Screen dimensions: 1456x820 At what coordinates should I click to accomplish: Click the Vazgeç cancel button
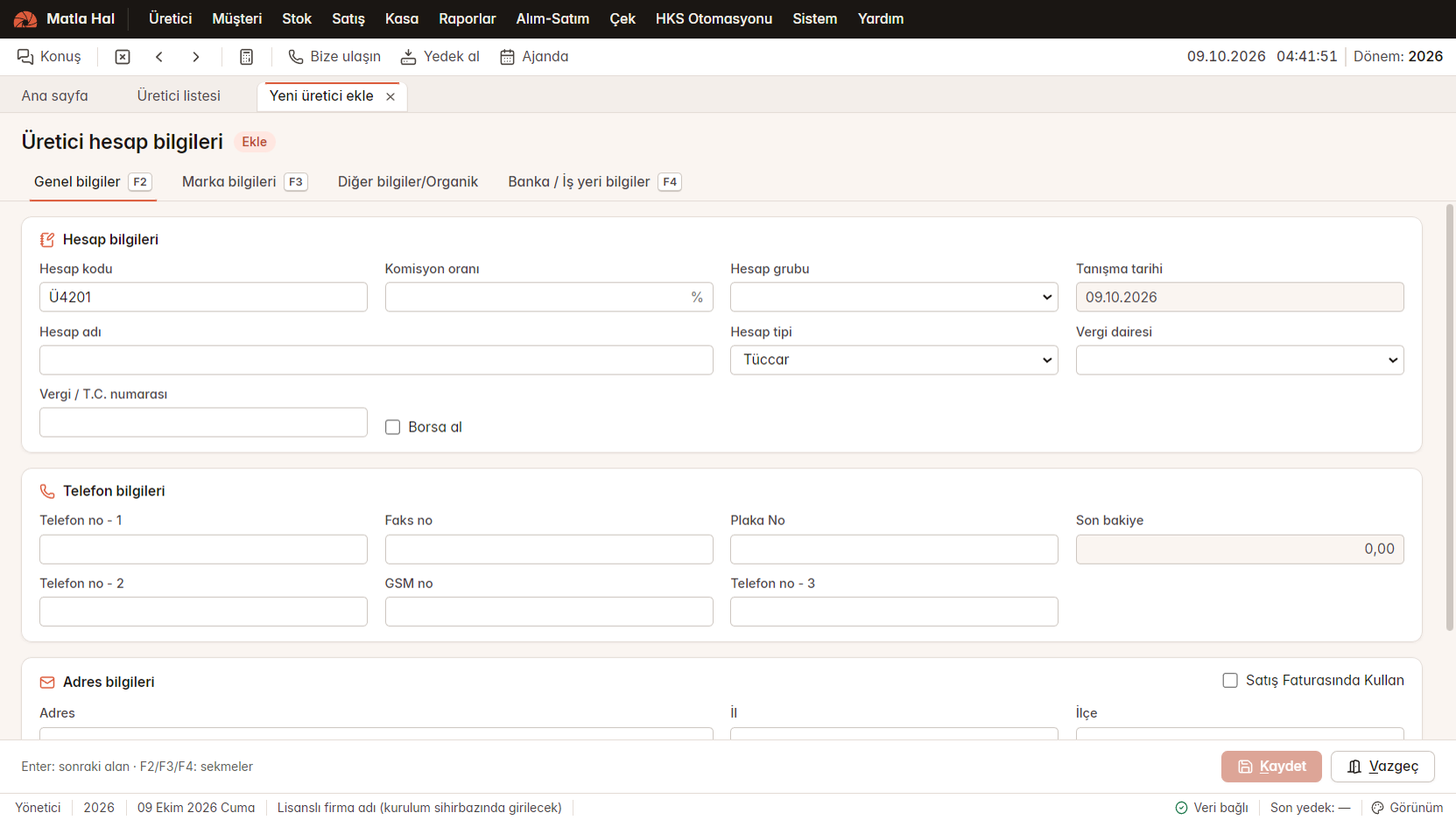tap(1382, 767)
